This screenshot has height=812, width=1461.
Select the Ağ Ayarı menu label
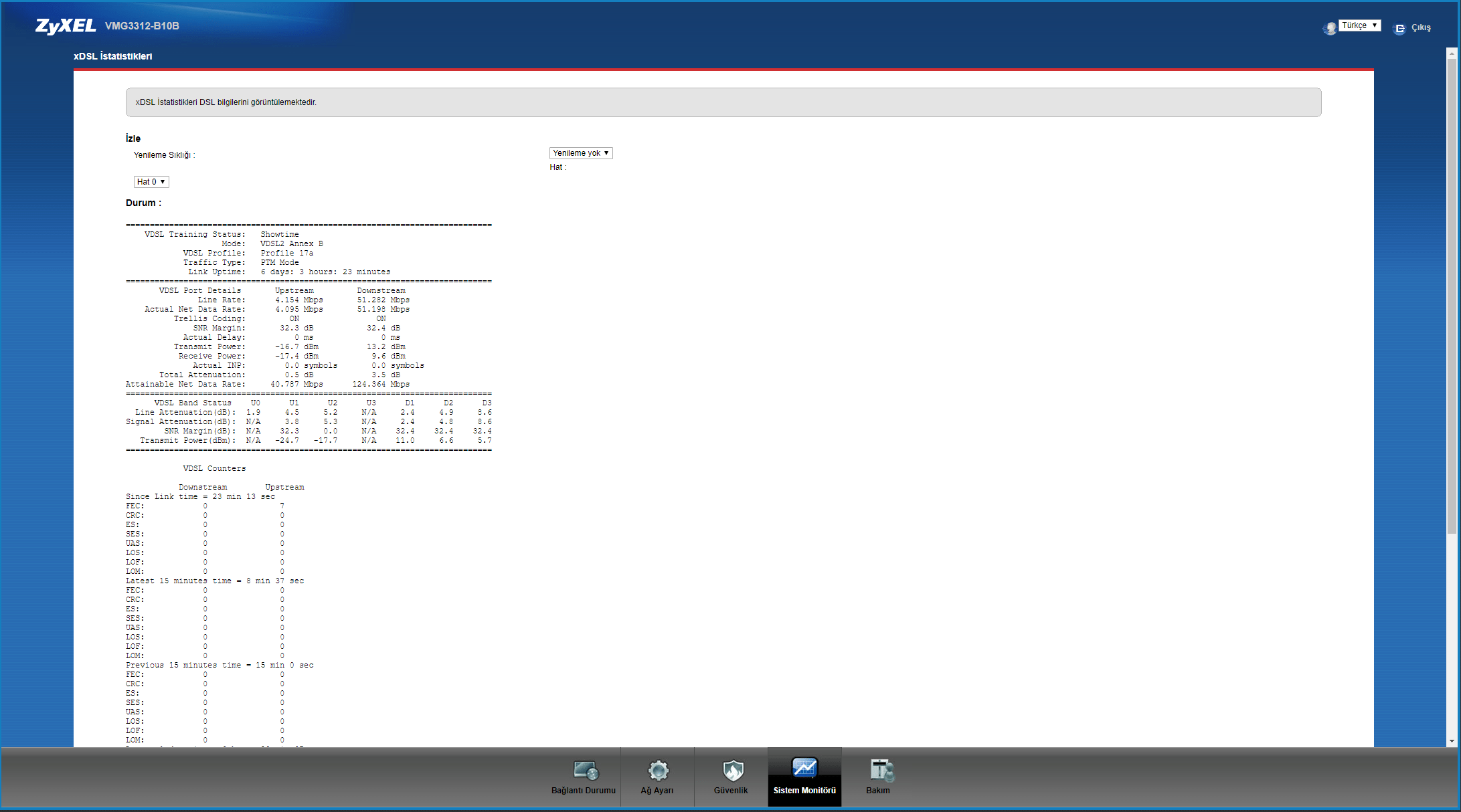[x=657, y=791]
